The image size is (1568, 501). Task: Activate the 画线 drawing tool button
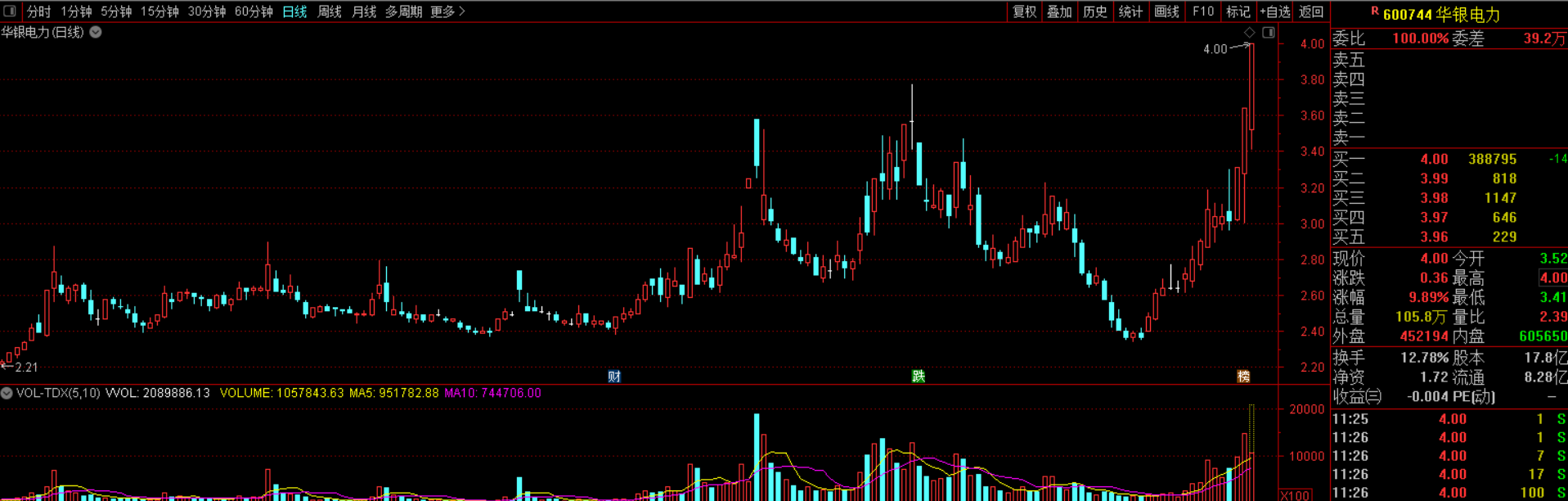(1166, 11)
